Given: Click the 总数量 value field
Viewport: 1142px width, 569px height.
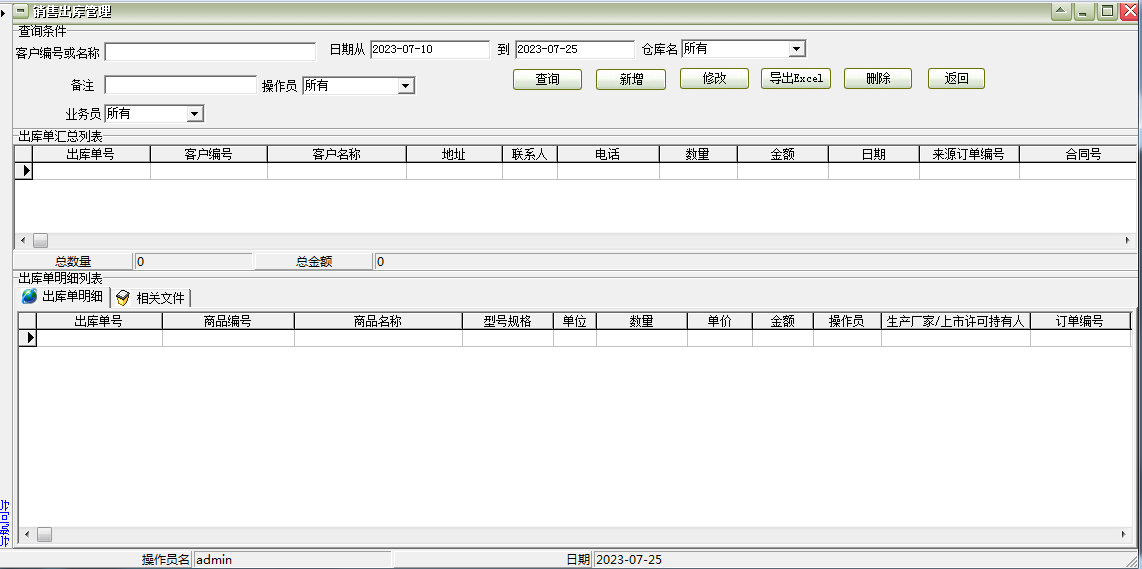Looking at the screenshot, I should tap(194, 262).
